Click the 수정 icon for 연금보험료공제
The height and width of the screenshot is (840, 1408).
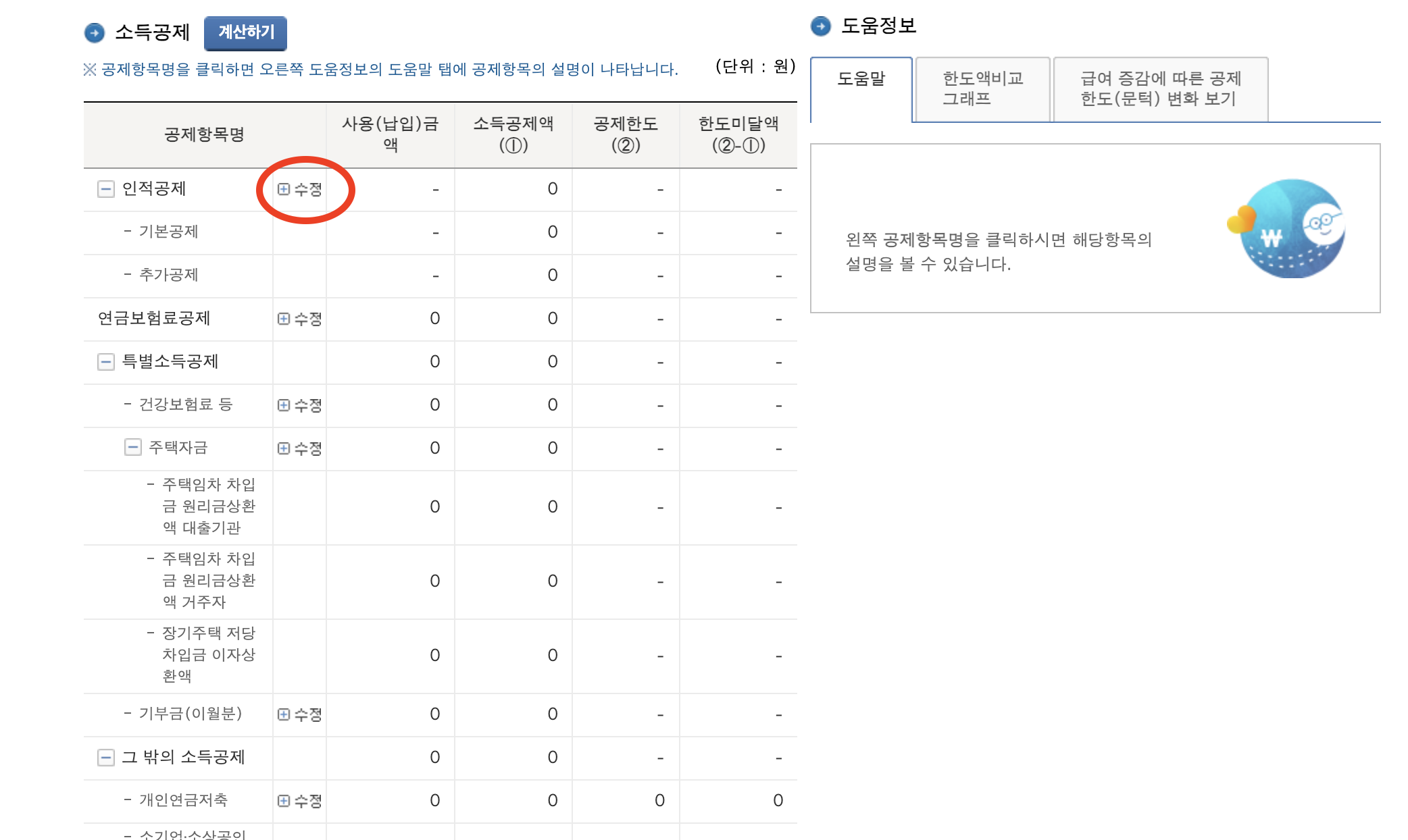tap(299, 319)
